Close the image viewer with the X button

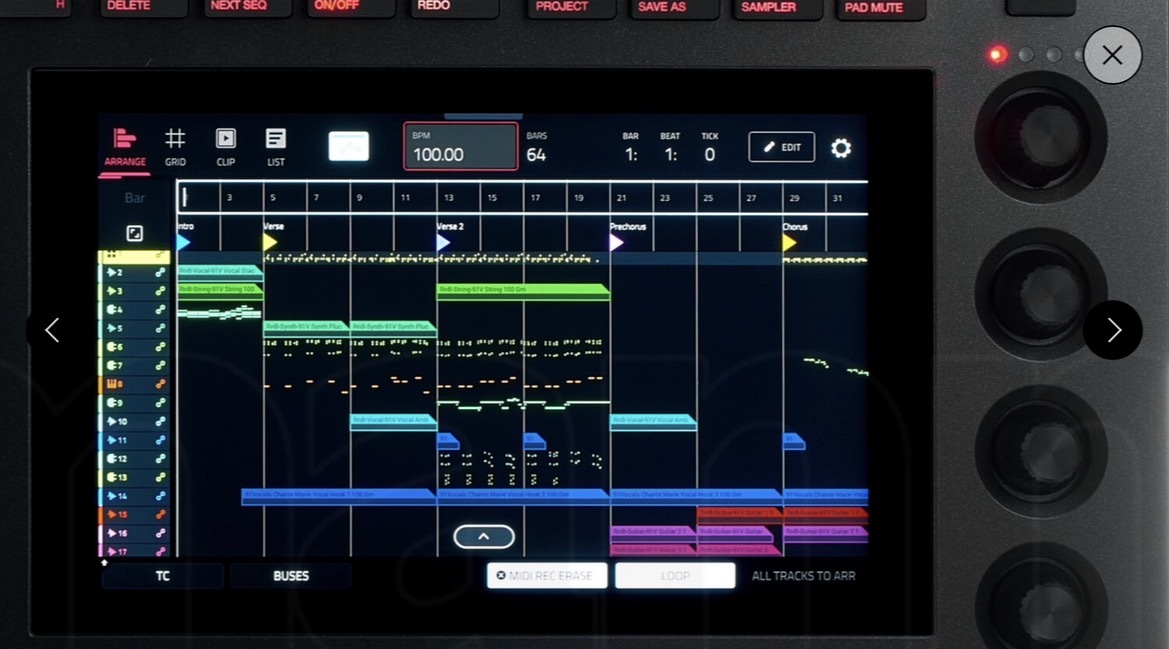pos(1112,55)
